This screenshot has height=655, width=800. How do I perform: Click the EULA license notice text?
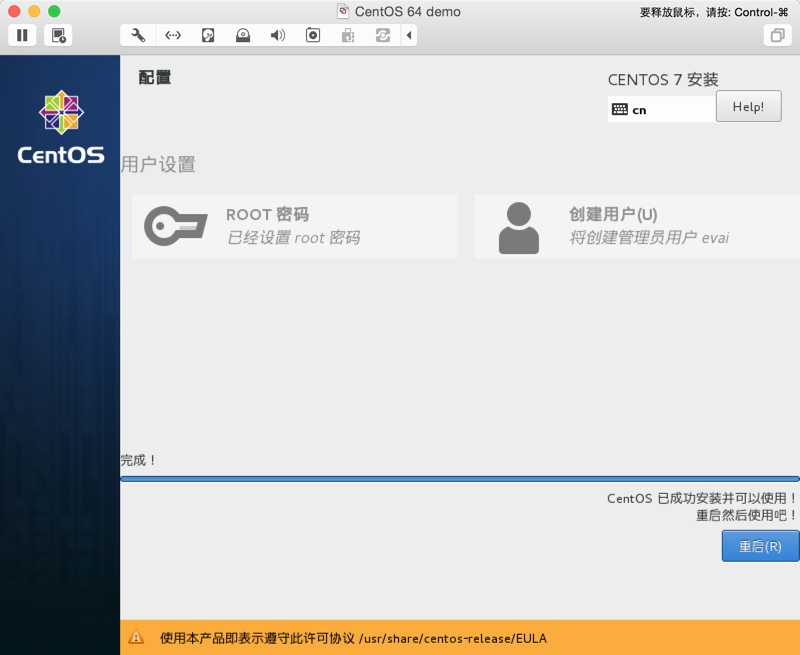click(353, 638)
